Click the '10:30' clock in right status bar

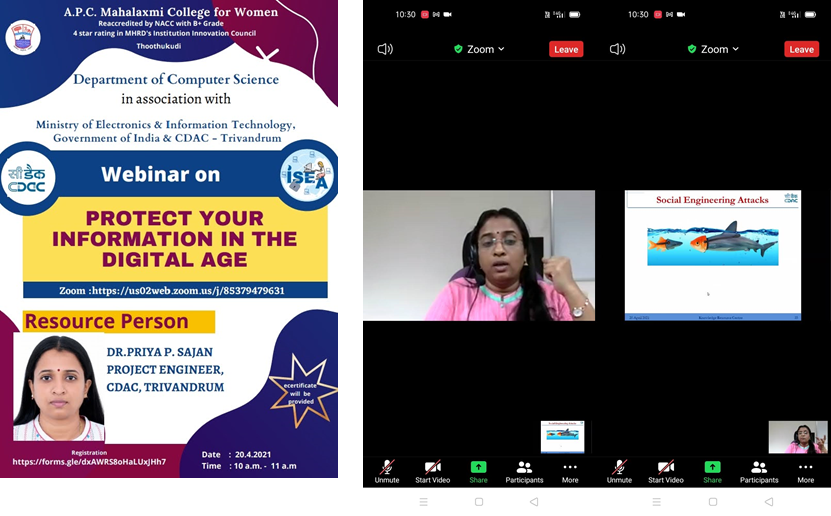click(x=638, y=14)
